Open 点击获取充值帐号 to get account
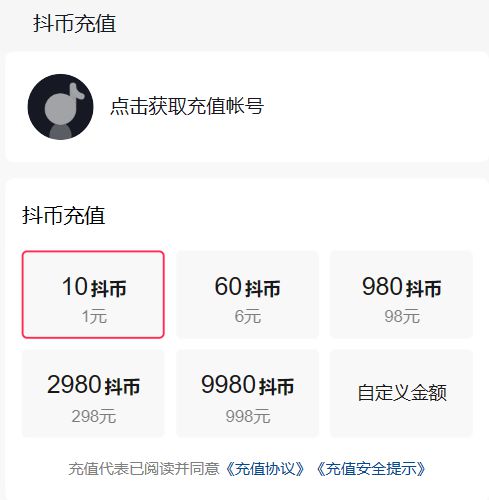This screenshot has width=489, height=500. pos(187,106)
